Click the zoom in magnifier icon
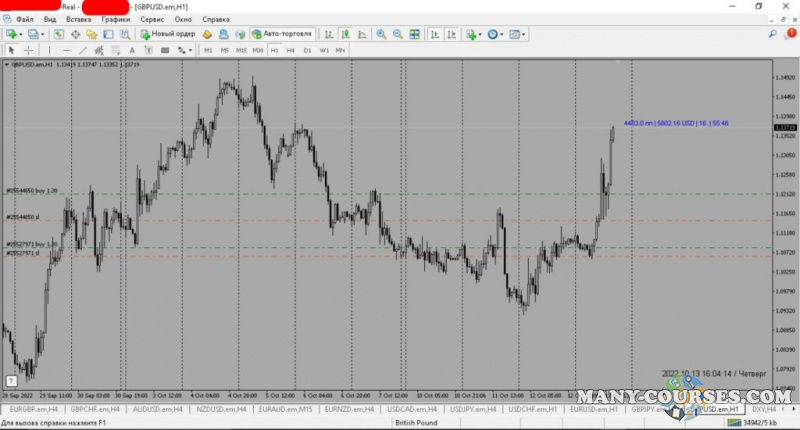 [x=381, y=34]
